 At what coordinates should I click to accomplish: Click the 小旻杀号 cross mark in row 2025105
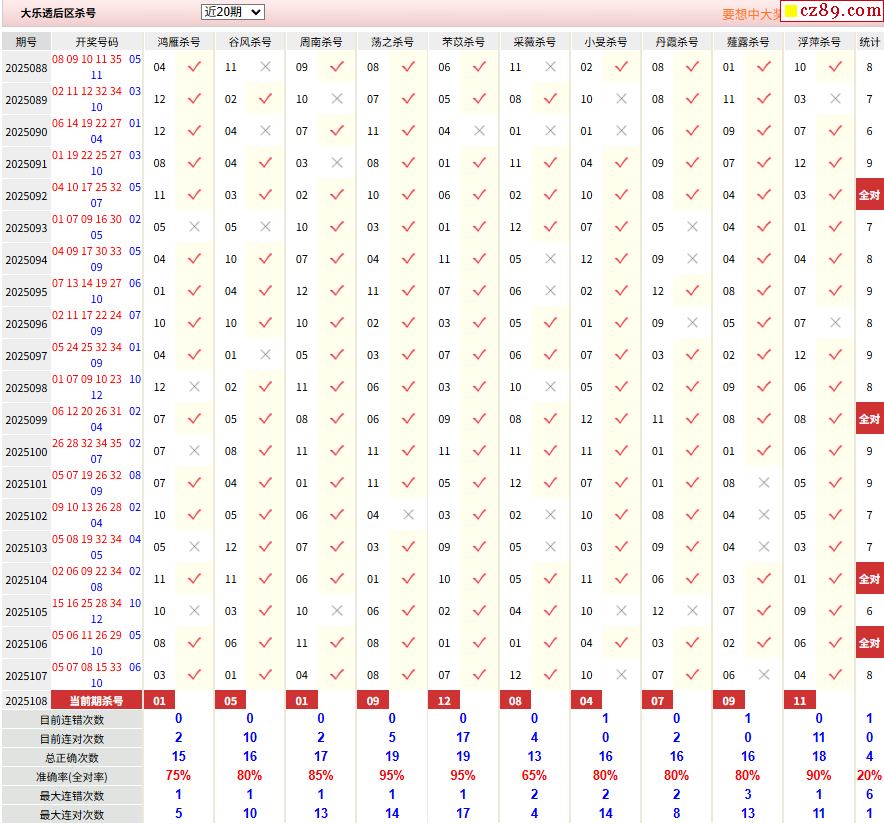click(x=621, y=611)
